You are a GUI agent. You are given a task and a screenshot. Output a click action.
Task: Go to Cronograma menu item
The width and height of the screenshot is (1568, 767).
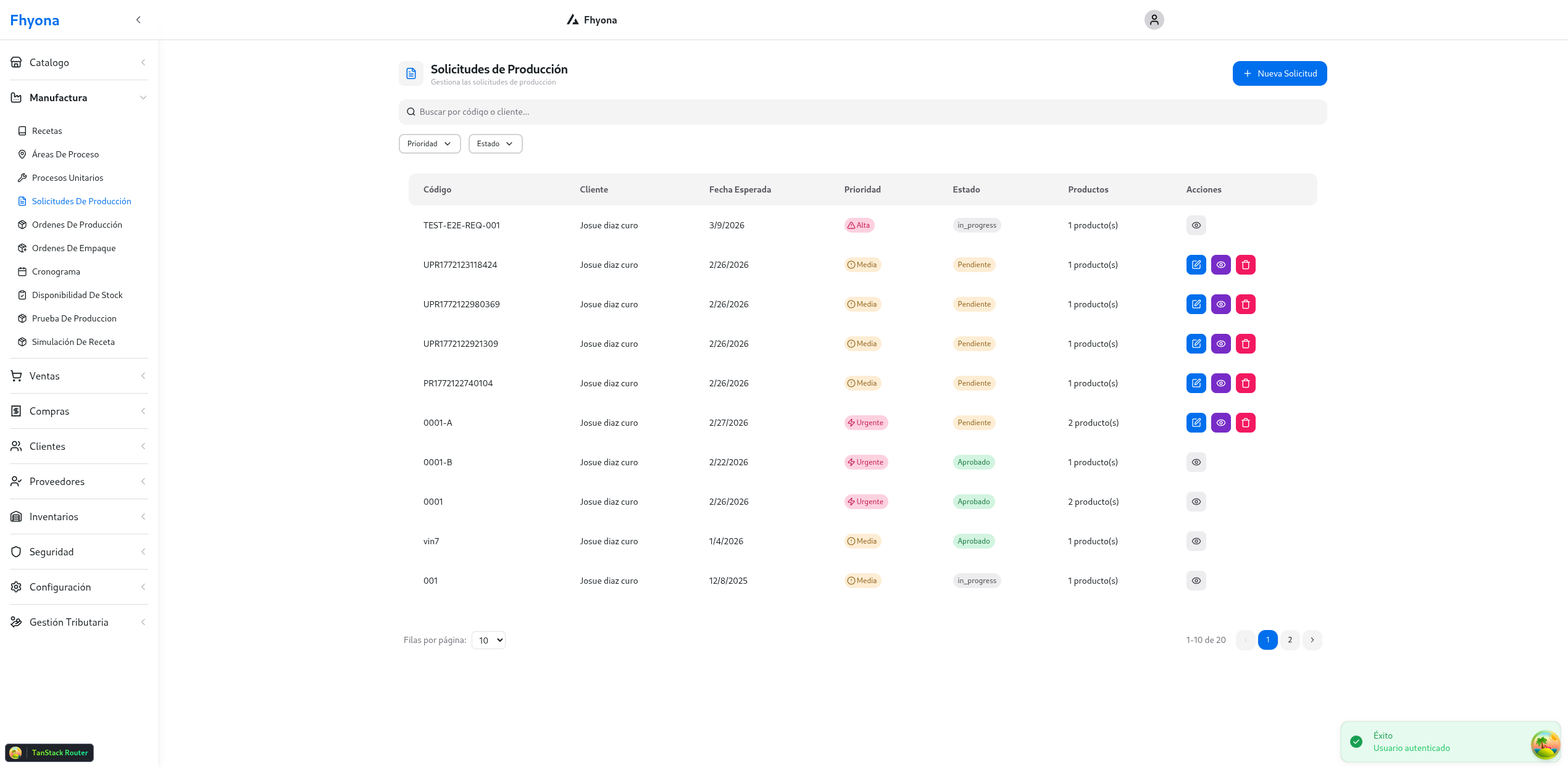[x=56, y=272]
